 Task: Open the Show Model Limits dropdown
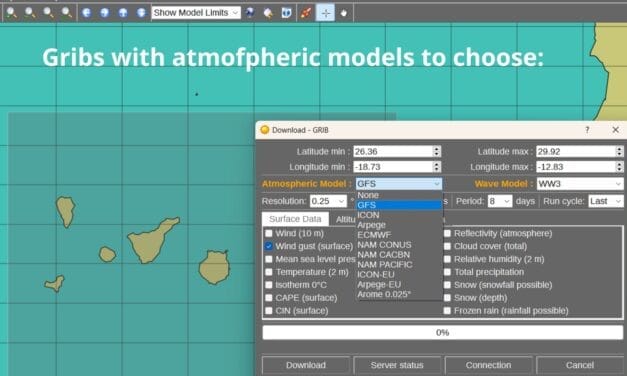196,13
